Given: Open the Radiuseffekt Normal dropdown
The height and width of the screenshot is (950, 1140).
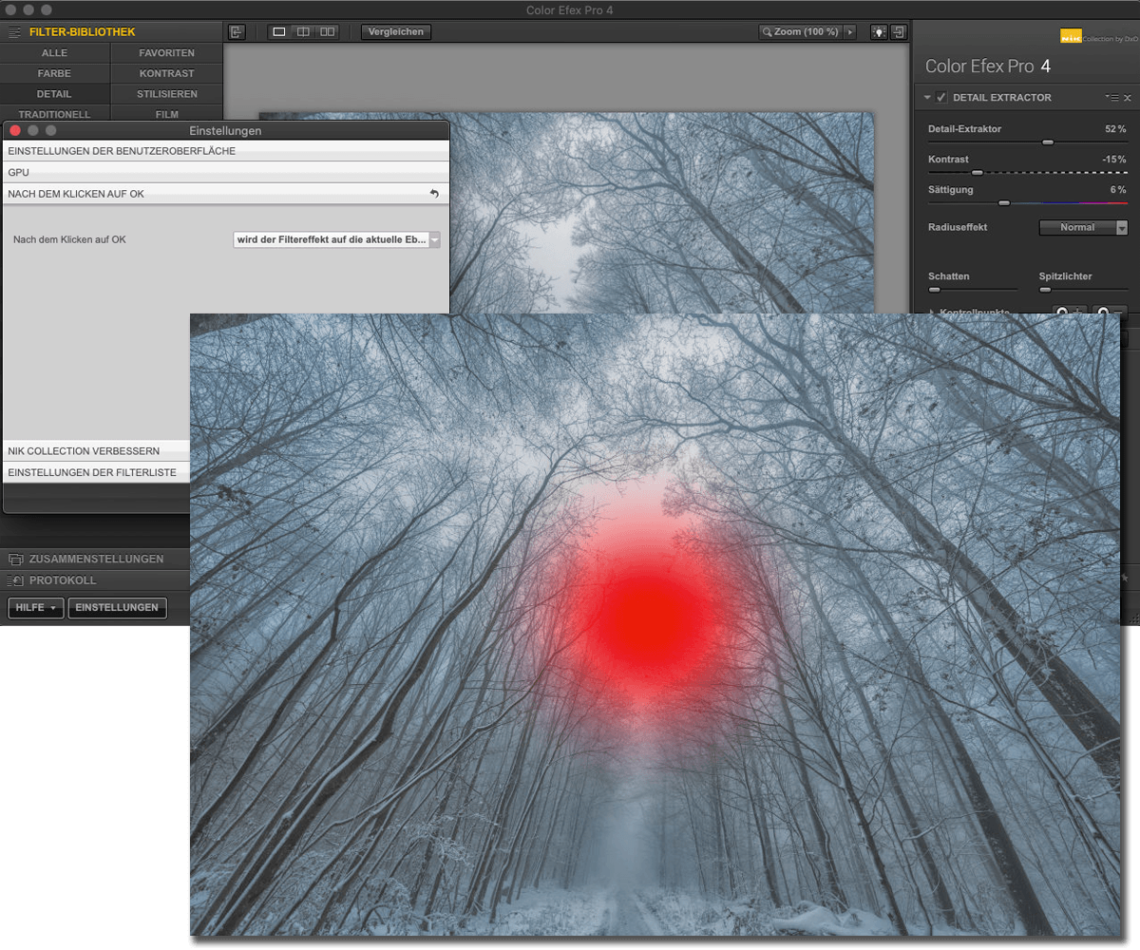Looking at the screenshot, I should [x=1083, y=228].
